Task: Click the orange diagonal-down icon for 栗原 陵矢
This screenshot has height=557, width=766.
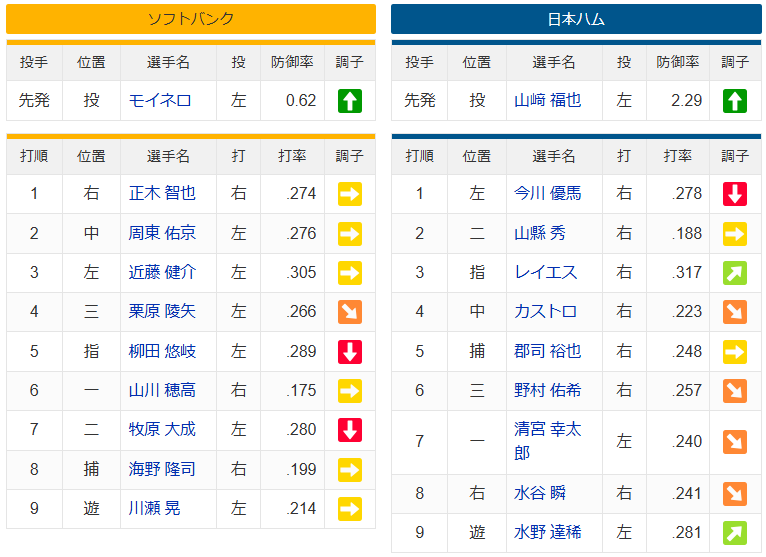Action: (x=350, y=312)
